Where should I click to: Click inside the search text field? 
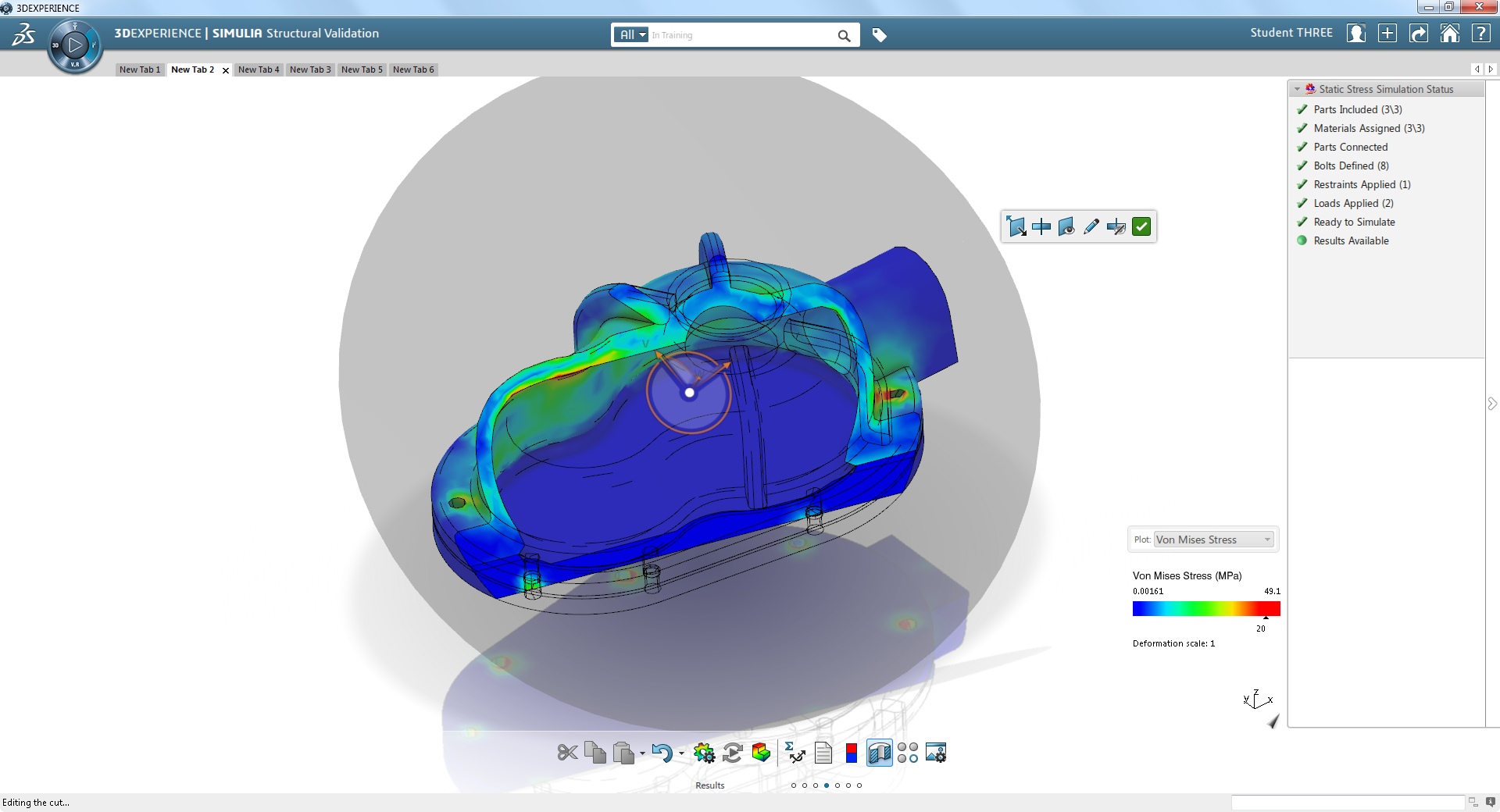pos(742,35)
